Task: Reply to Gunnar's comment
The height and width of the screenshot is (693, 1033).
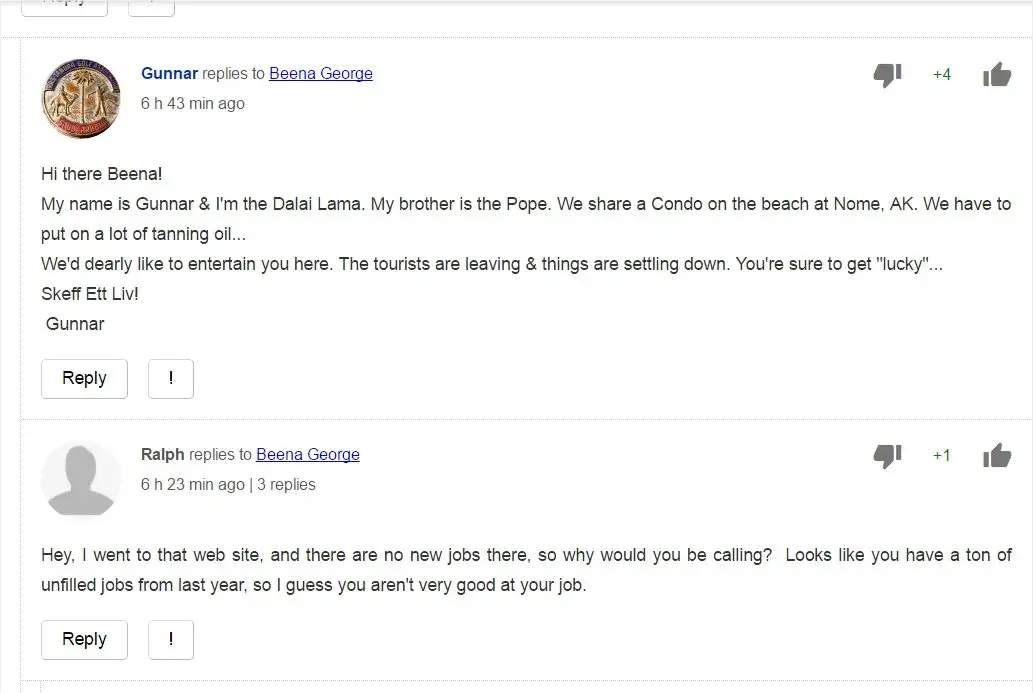Action: [x=84, y=379]
